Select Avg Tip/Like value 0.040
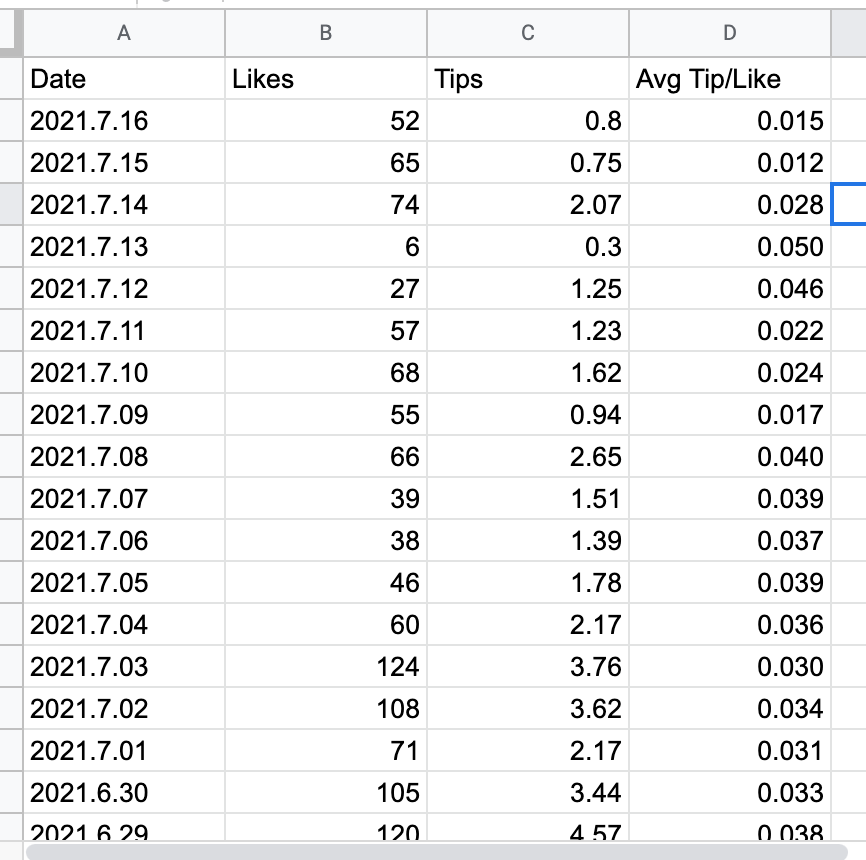This screenshot has width=866, height=860. tap(730, 456)
